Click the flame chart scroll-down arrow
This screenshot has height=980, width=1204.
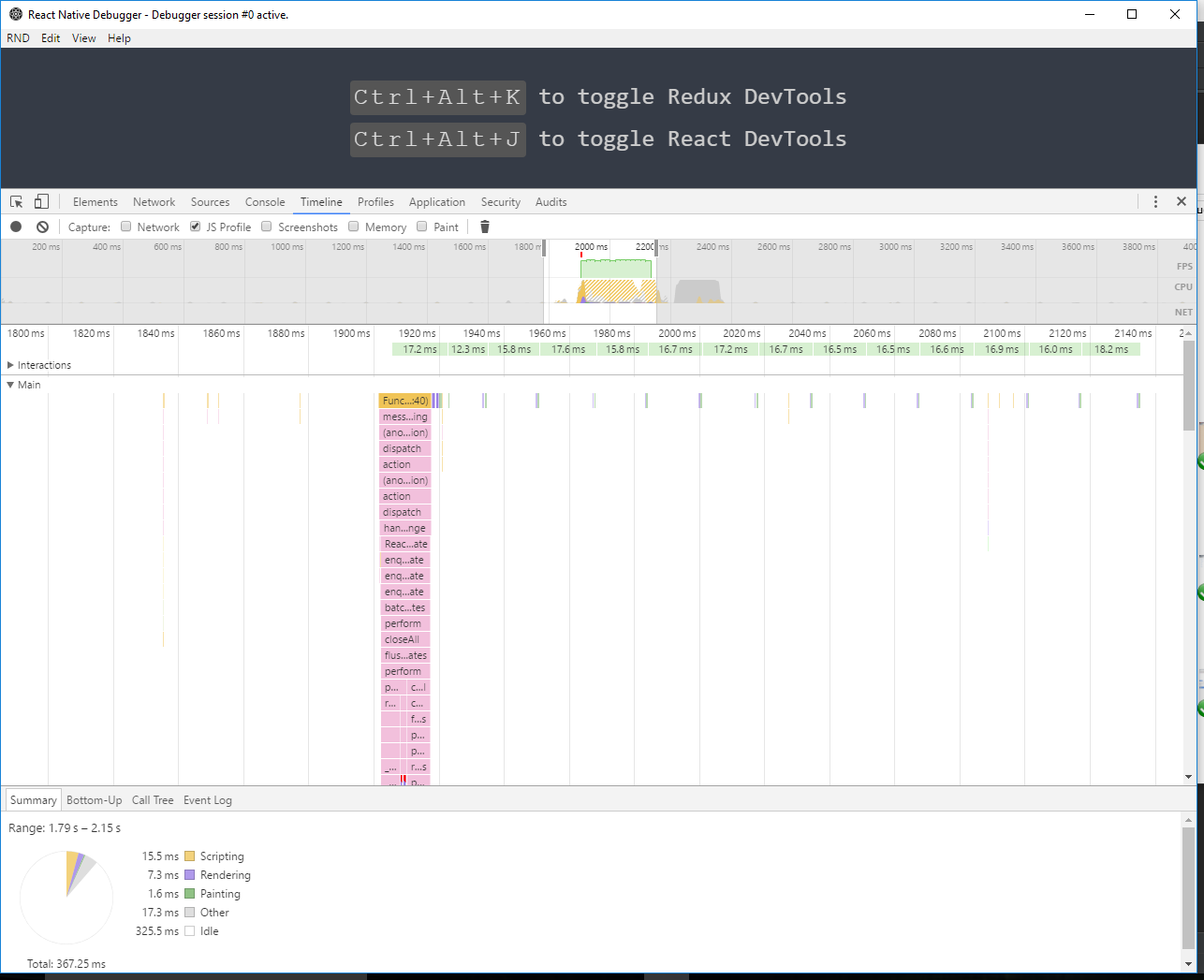(1189, 777)
